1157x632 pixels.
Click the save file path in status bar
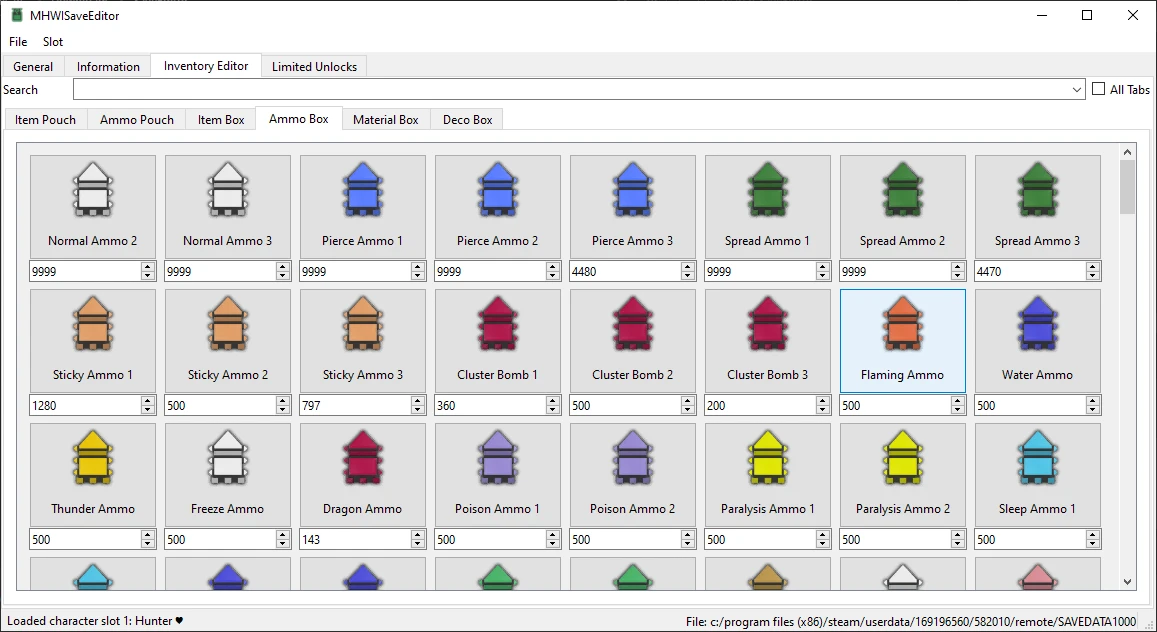[x=911, y=622]
